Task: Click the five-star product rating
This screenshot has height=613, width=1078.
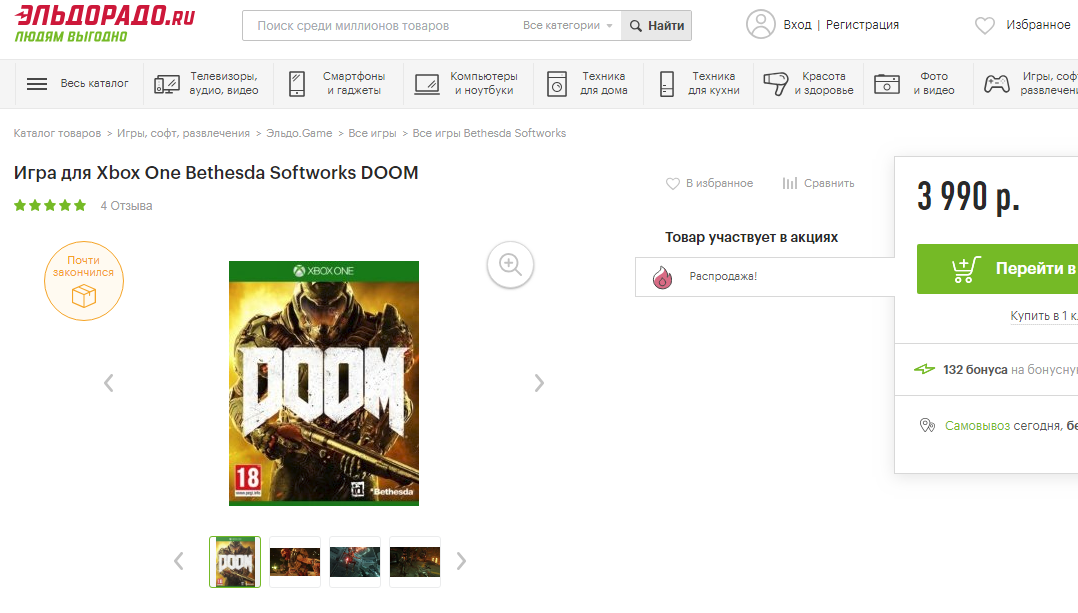Action: (x=50, y=205)
